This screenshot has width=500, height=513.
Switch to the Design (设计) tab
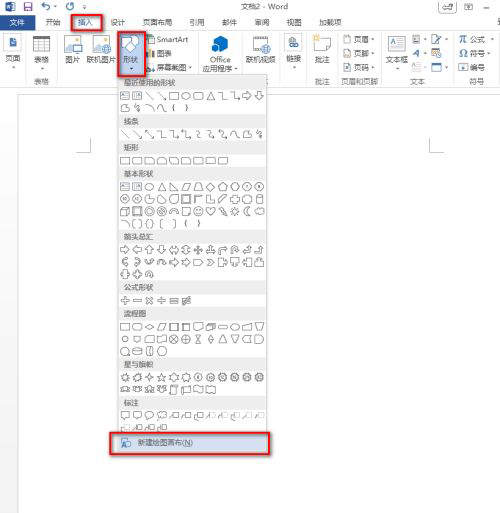pyautogui.click(x=117, y=22)
